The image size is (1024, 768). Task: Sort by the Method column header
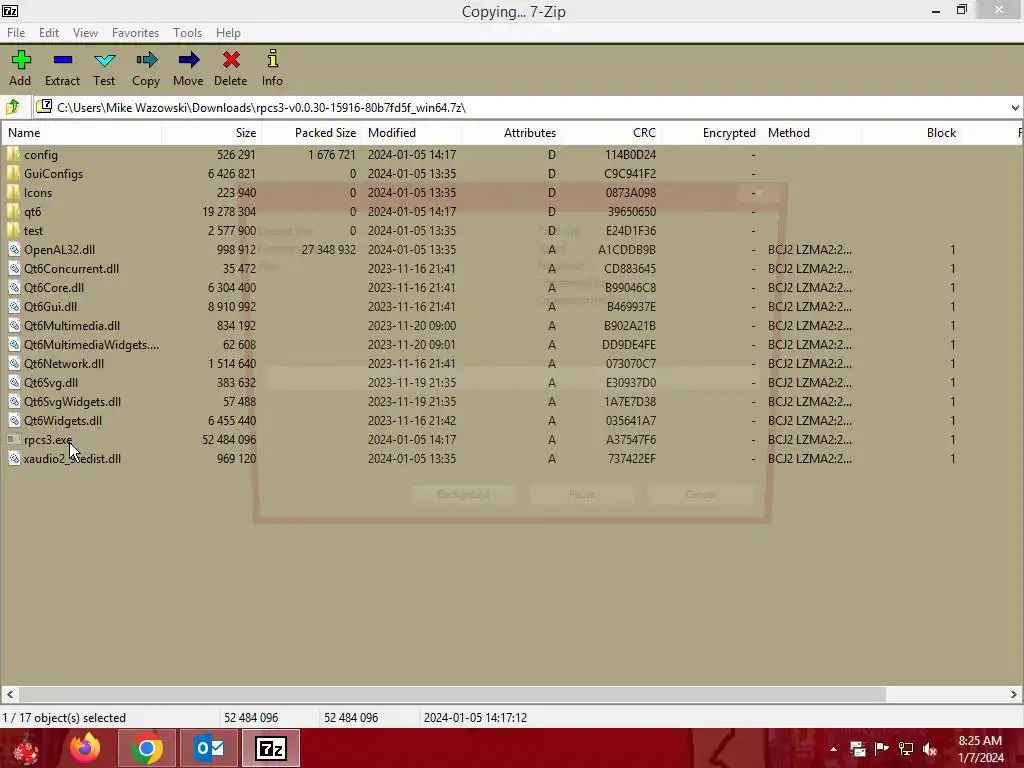812,133
